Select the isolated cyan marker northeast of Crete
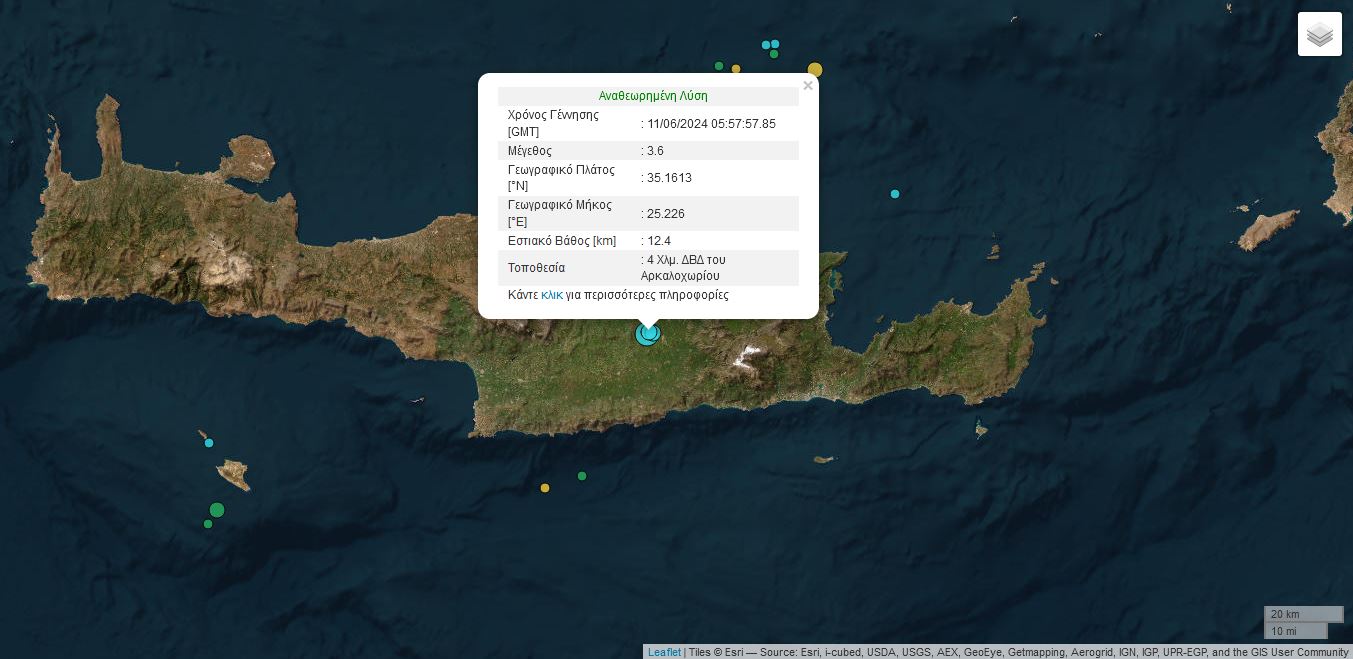Image resolution: width=1353 pixels, height=659 pixels. [x=895, y=194]
